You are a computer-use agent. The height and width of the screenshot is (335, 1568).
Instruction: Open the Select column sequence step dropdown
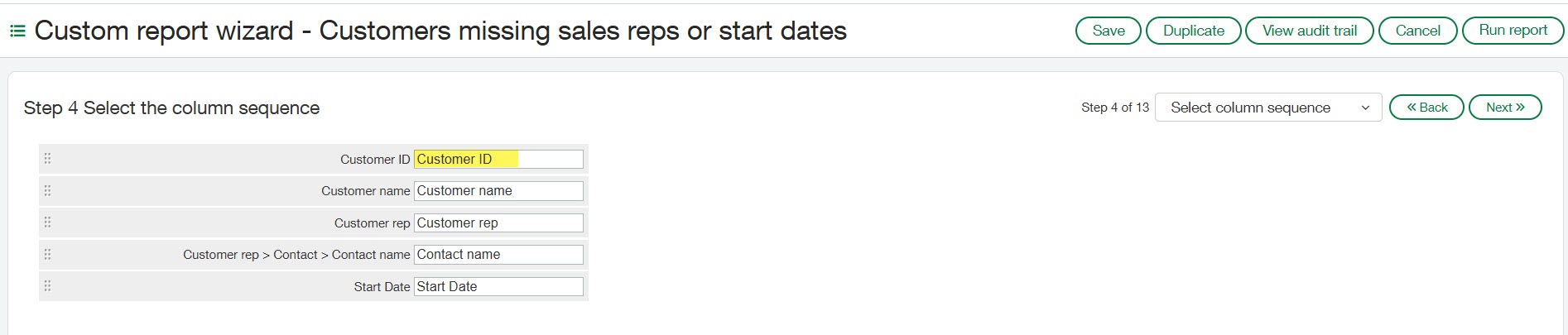point(1267,108)
